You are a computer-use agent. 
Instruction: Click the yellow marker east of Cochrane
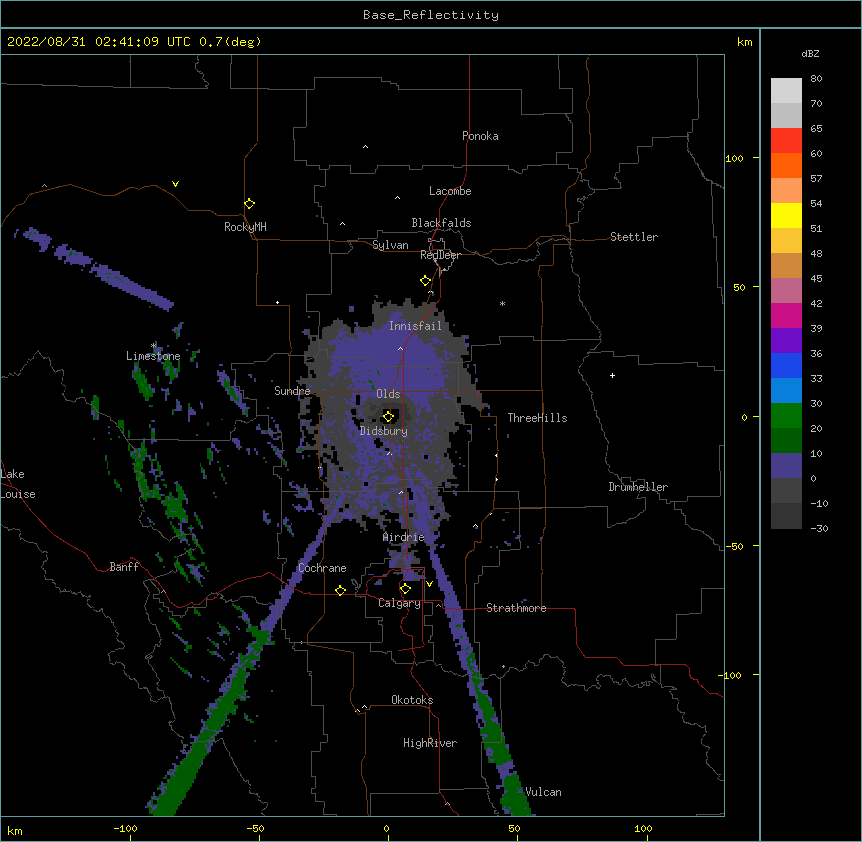click(340, 590)
